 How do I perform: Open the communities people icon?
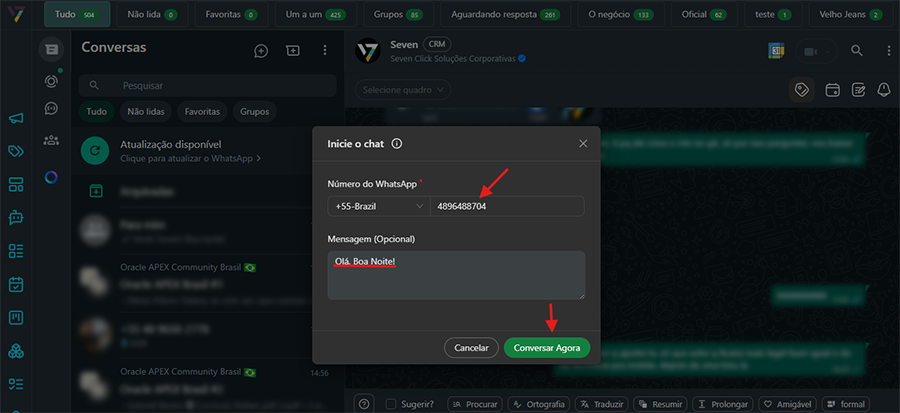[51, 141]
